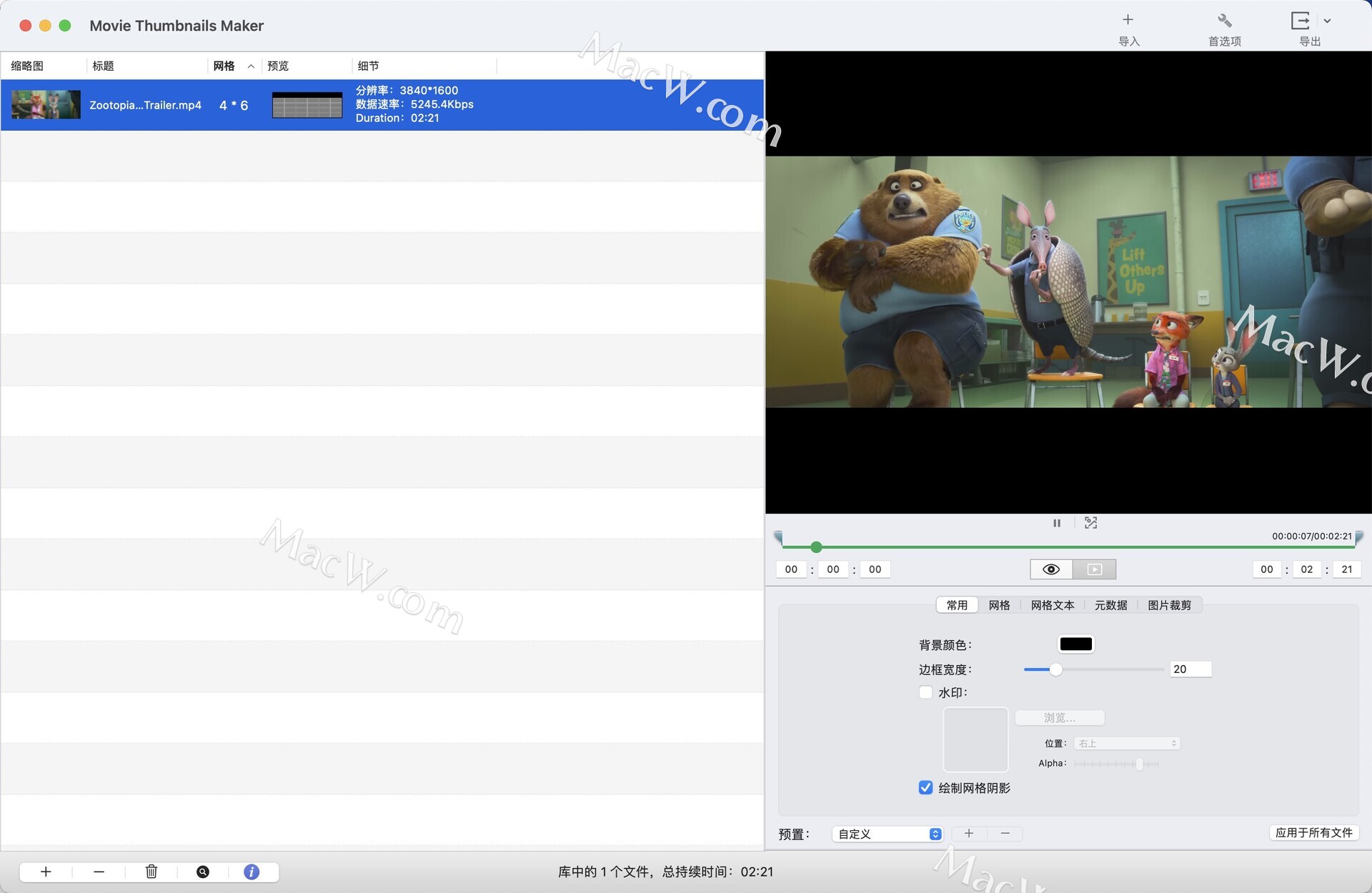The image size is (1372, 893).
Task: Remove file with bottom minus icon
Action: click(99, 872)
